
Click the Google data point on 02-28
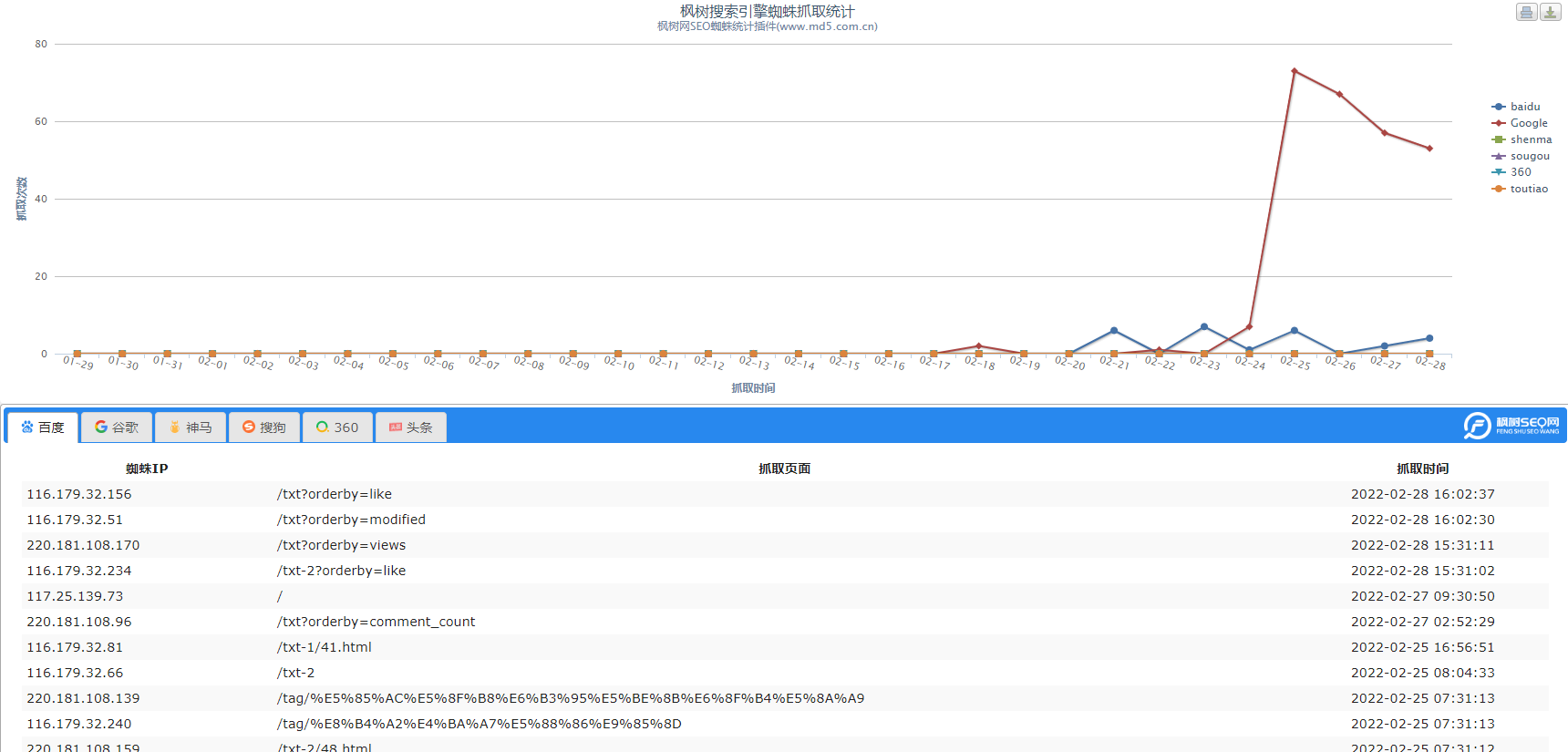(x=1429, y=149)
